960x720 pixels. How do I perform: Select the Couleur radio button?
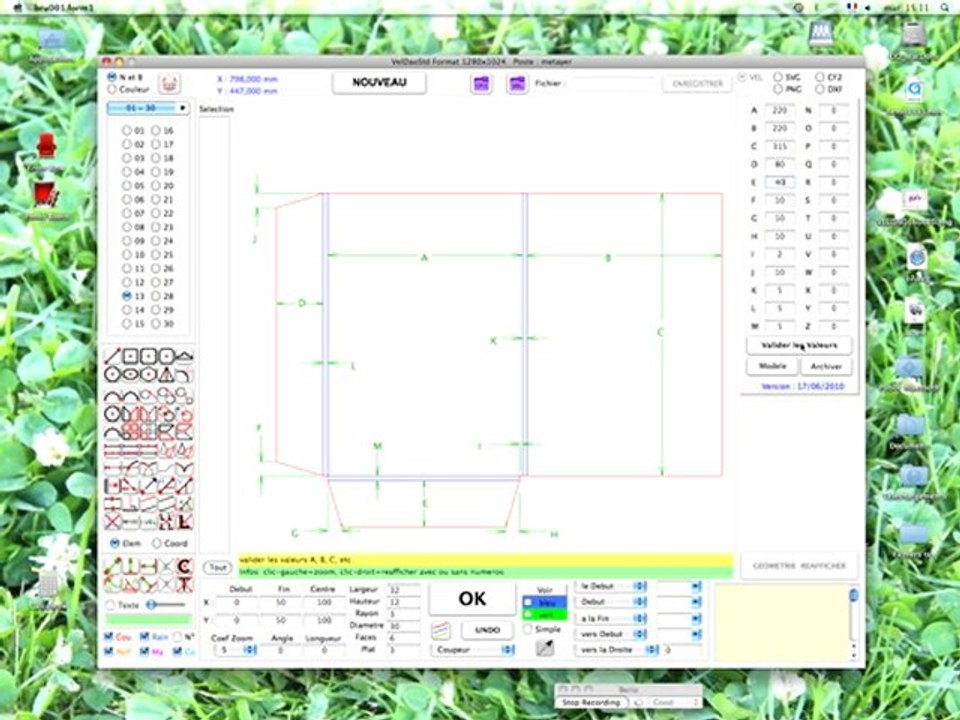pos(112,89)
